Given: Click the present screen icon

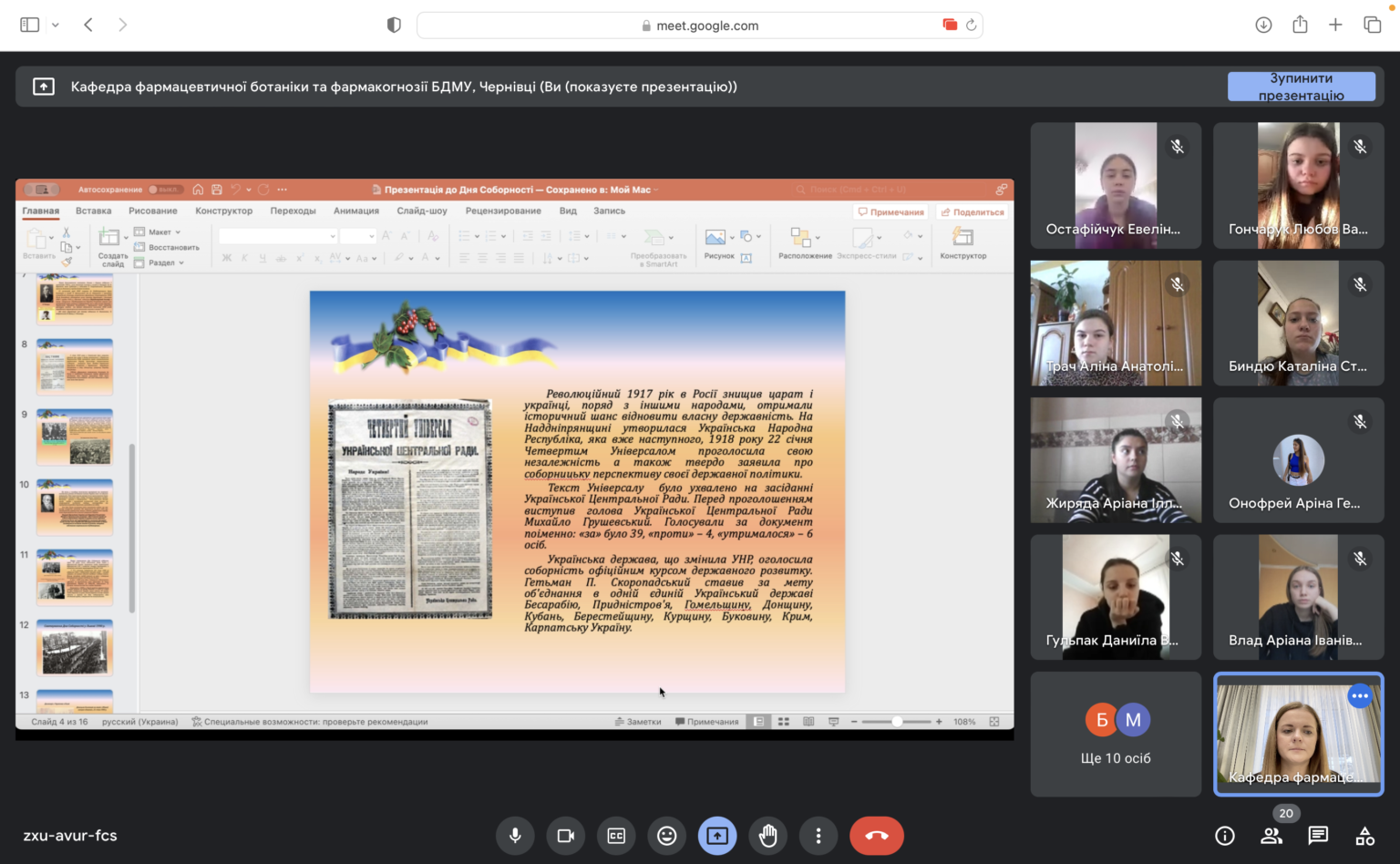Looking at the screenshot, I should coord(717,836).
